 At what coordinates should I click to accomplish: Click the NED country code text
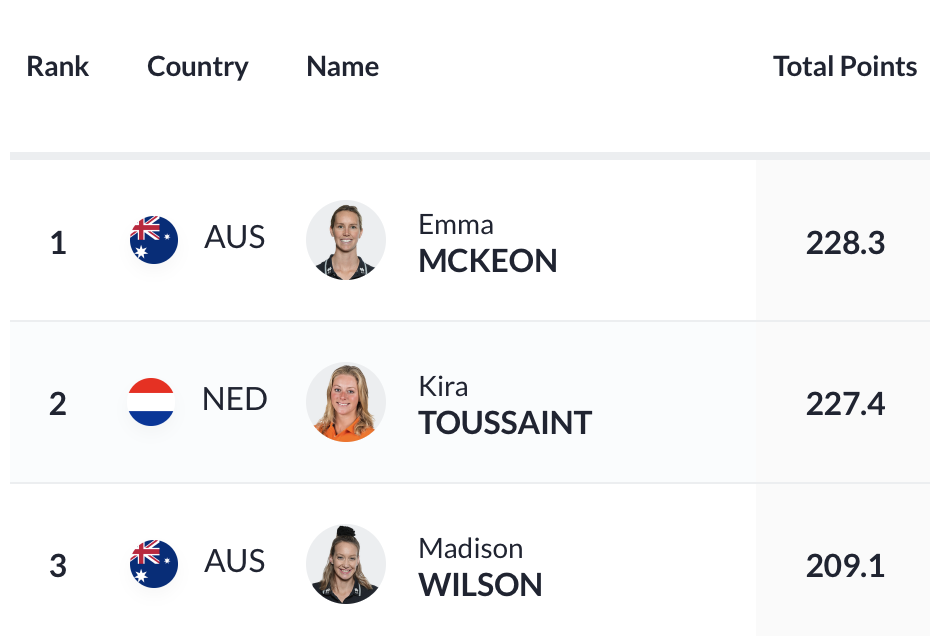coord(235,399)
